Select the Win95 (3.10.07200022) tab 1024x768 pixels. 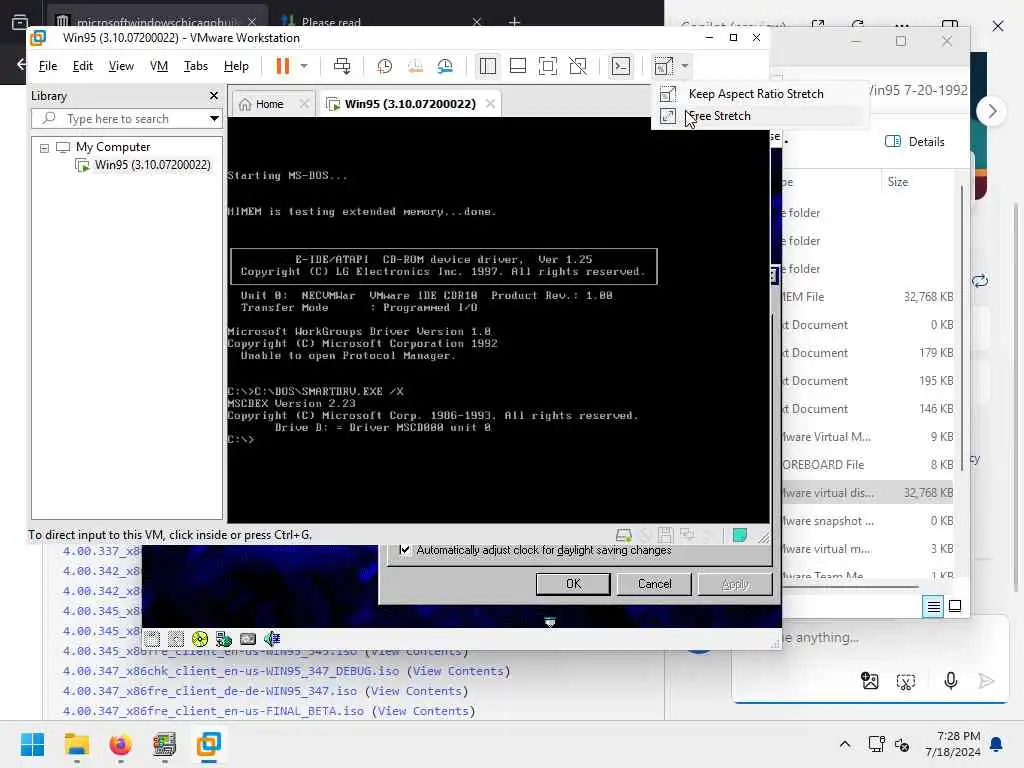pos(409,104)
